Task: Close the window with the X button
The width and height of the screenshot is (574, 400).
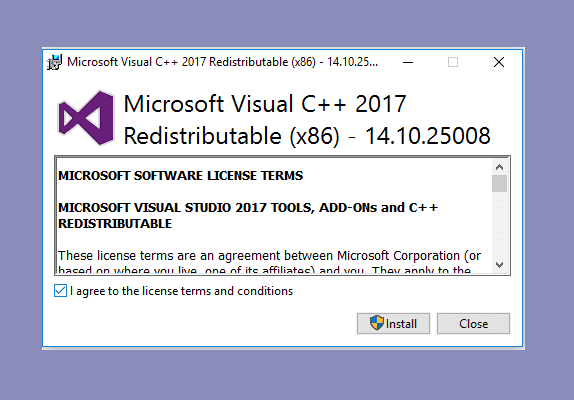Action: point(499,62)
